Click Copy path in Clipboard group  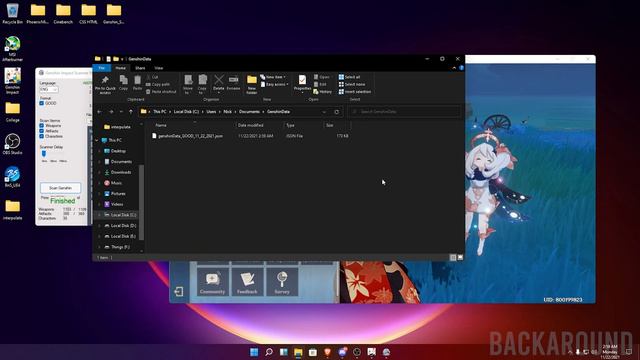[158, 84]
